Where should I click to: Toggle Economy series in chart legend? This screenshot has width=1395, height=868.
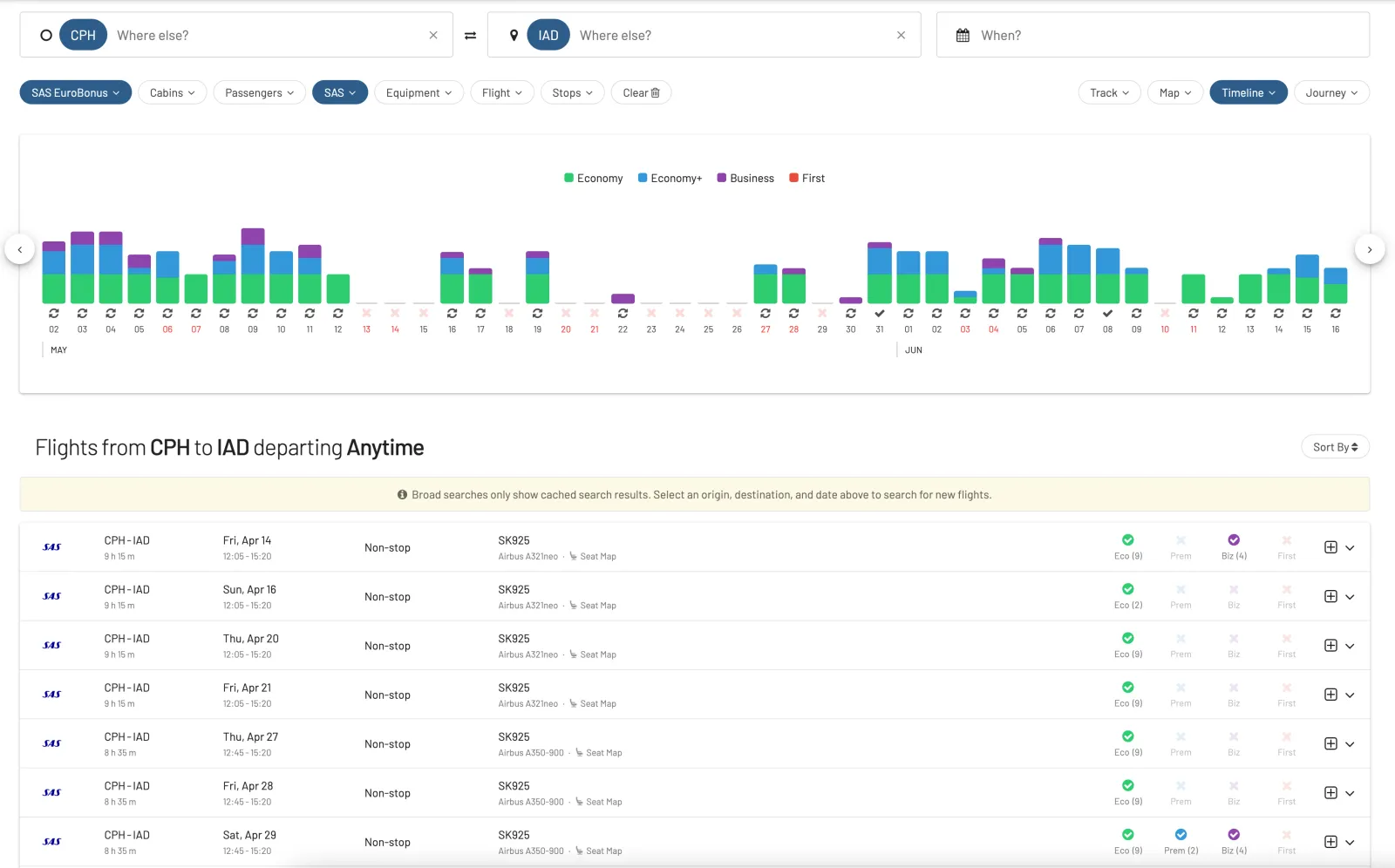pyautogui.click(x=594, y=178)
